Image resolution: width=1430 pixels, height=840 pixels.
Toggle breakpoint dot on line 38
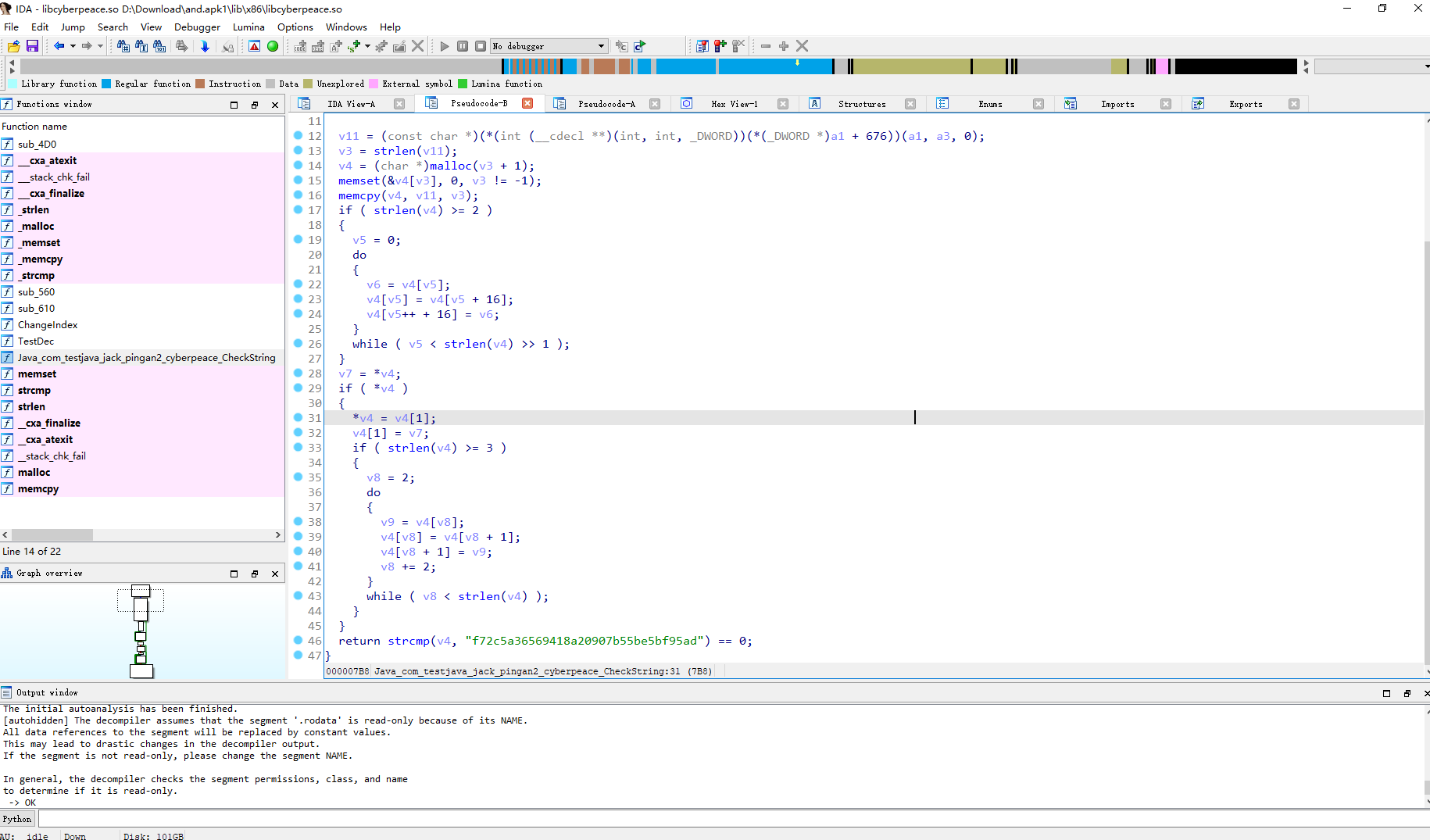(298, 521)
